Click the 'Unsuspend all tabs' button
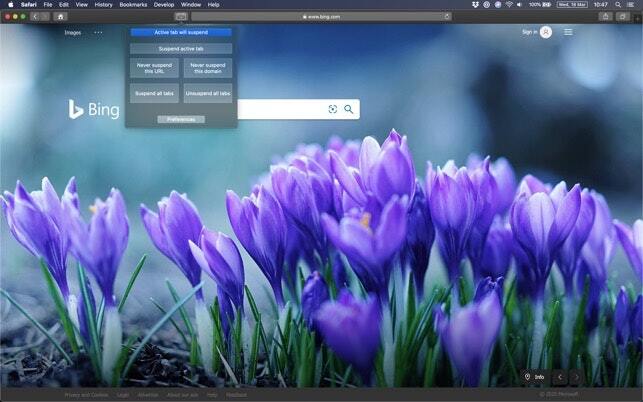 pyautogui.click(x=207, y=93)
